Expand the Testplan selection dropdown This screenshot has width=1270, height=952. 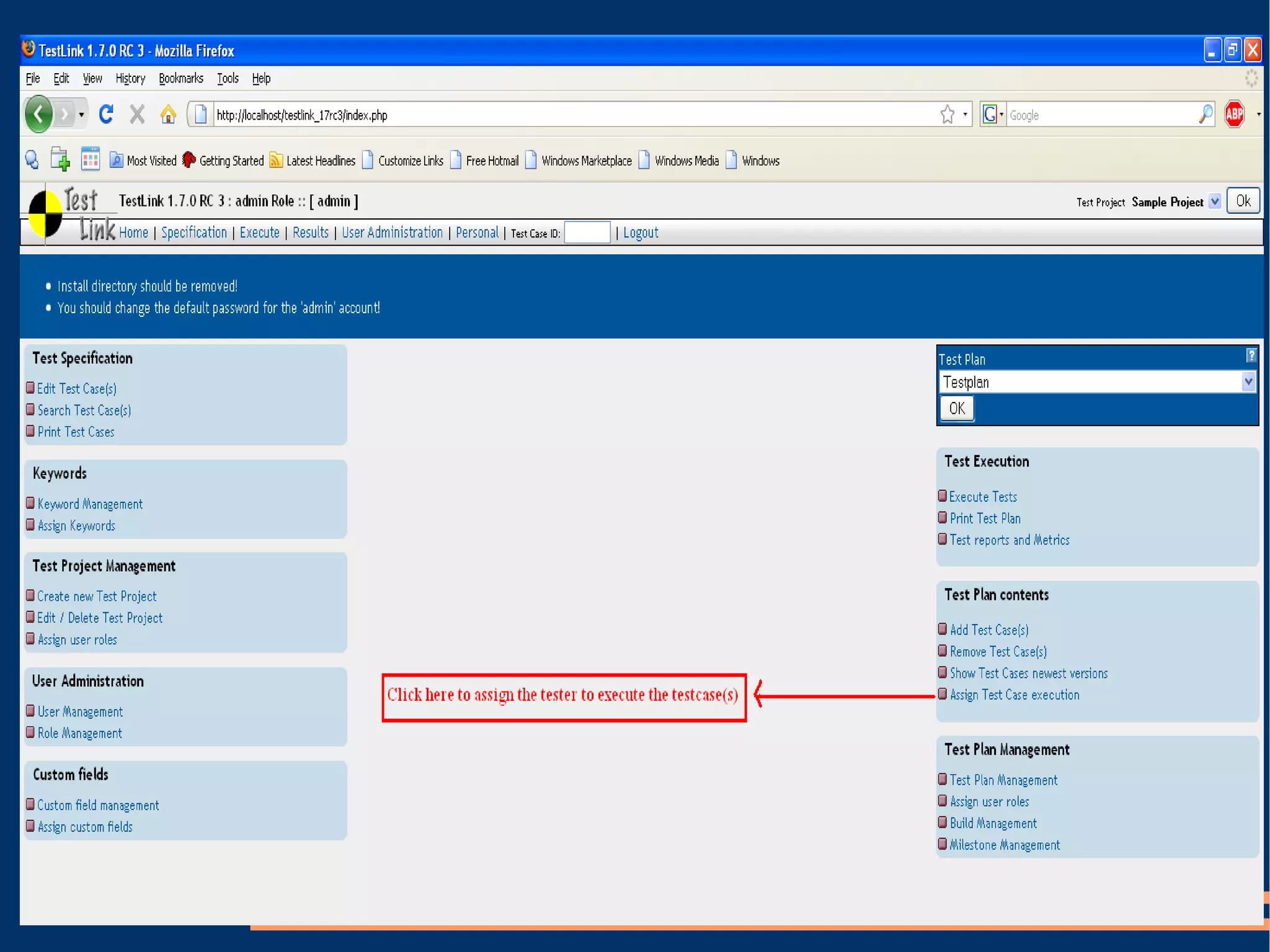click(x=1248, y=382)
